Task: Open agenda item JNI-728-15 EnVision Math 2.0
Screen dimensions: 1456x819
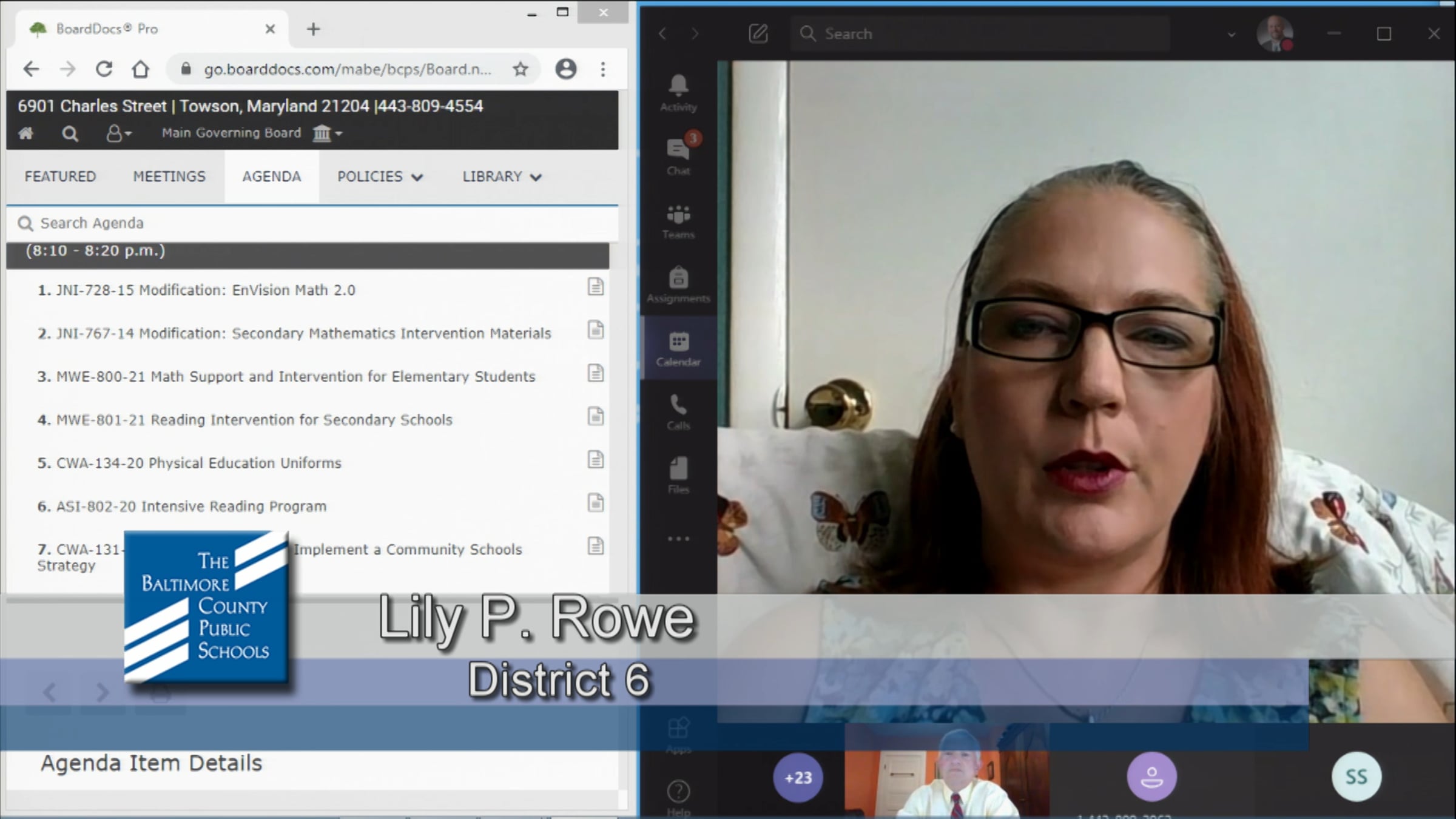Action: [x=197, y=290]
